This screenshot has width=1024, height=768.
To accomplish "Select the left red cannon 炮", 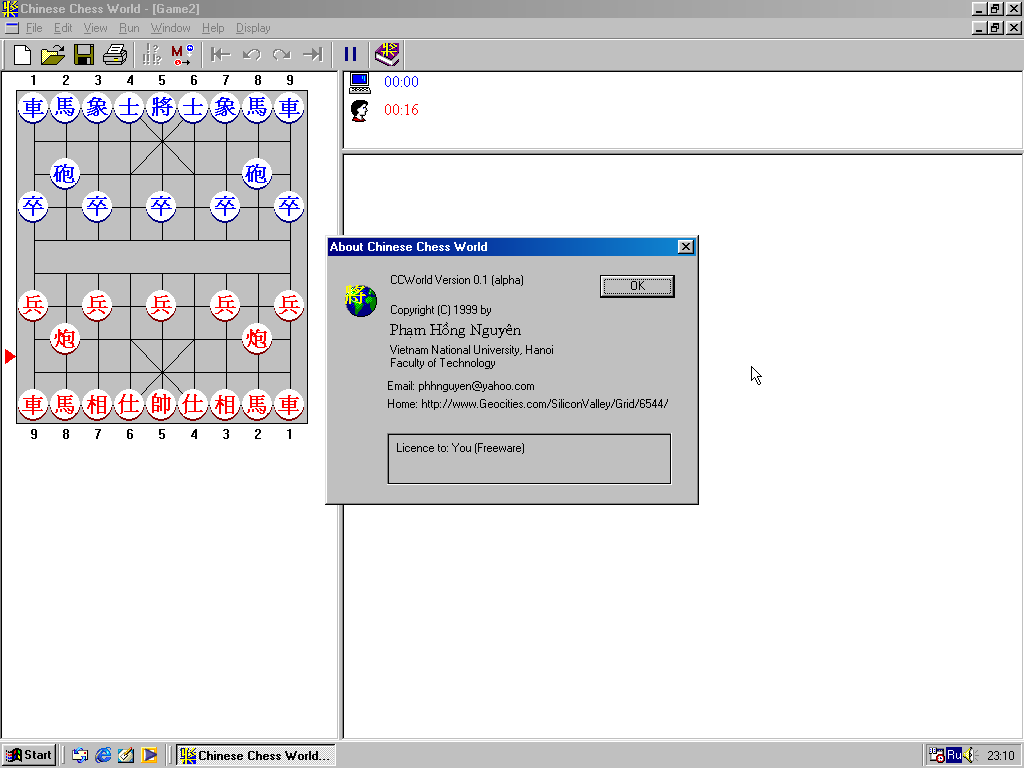I will pos(65,338).
